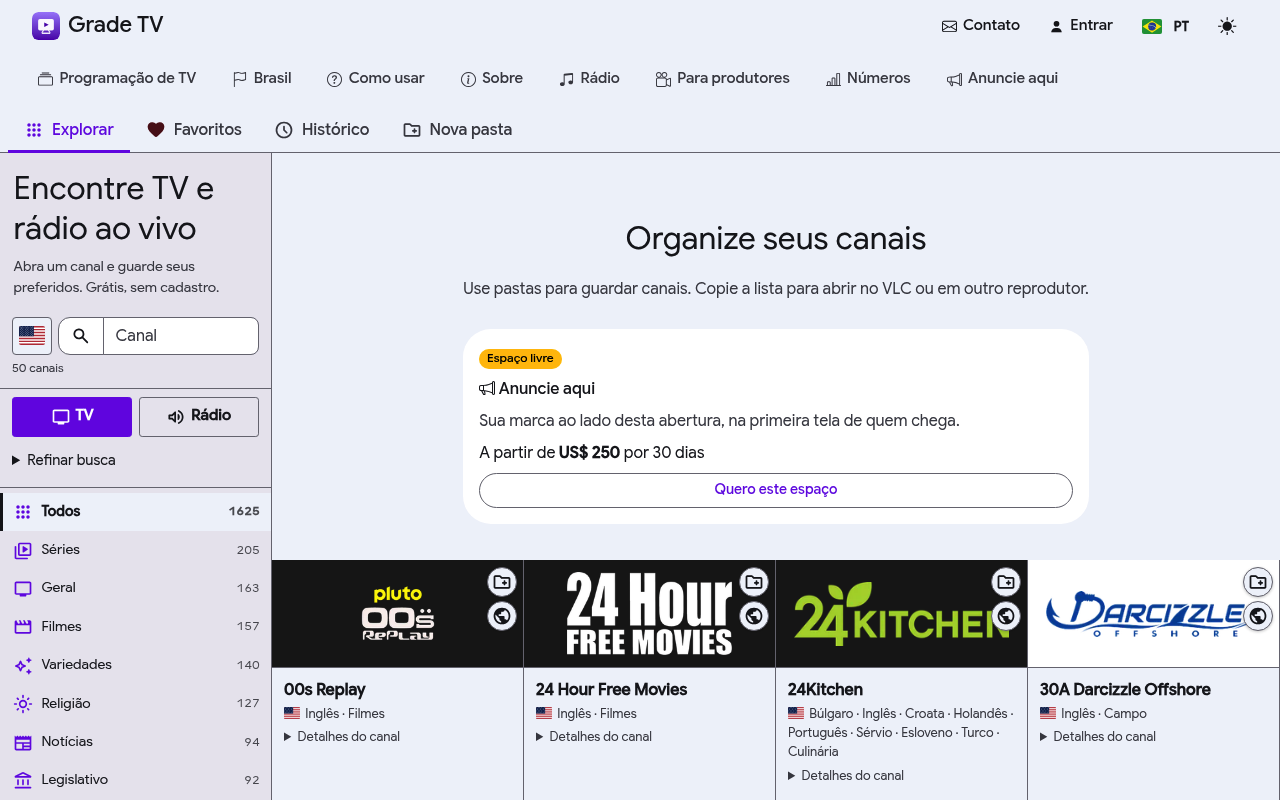The image size is (1280, 800).
Task: Select the Todos category
Action: click(136, 511)
